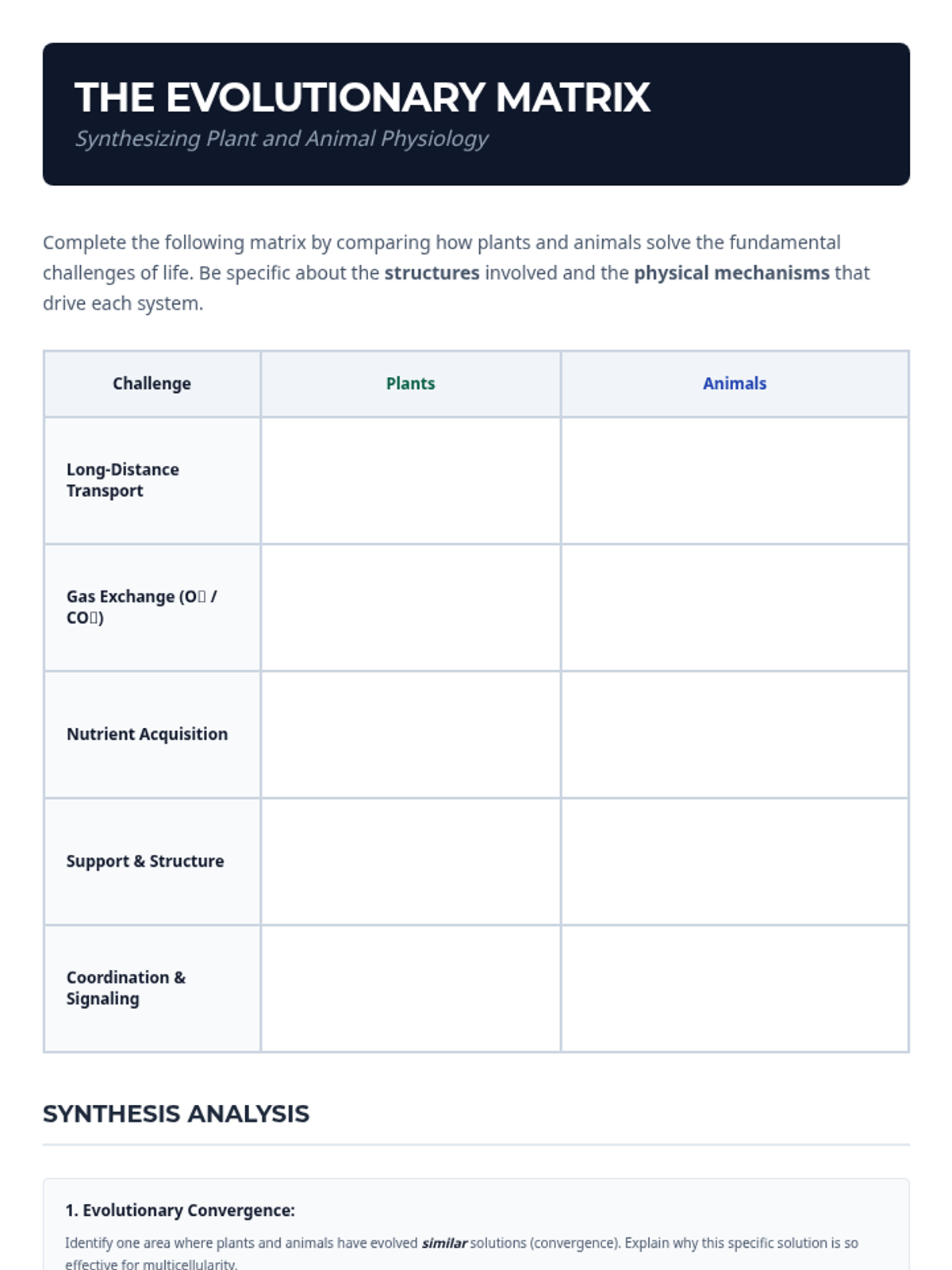
Task: Click the Evolutionary Convergence question heading
Action: click(180, 1210)
